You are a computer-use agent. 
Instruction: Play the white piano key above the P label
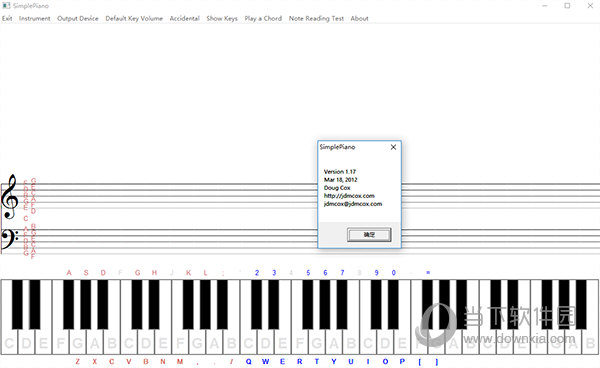click(402, 342)
